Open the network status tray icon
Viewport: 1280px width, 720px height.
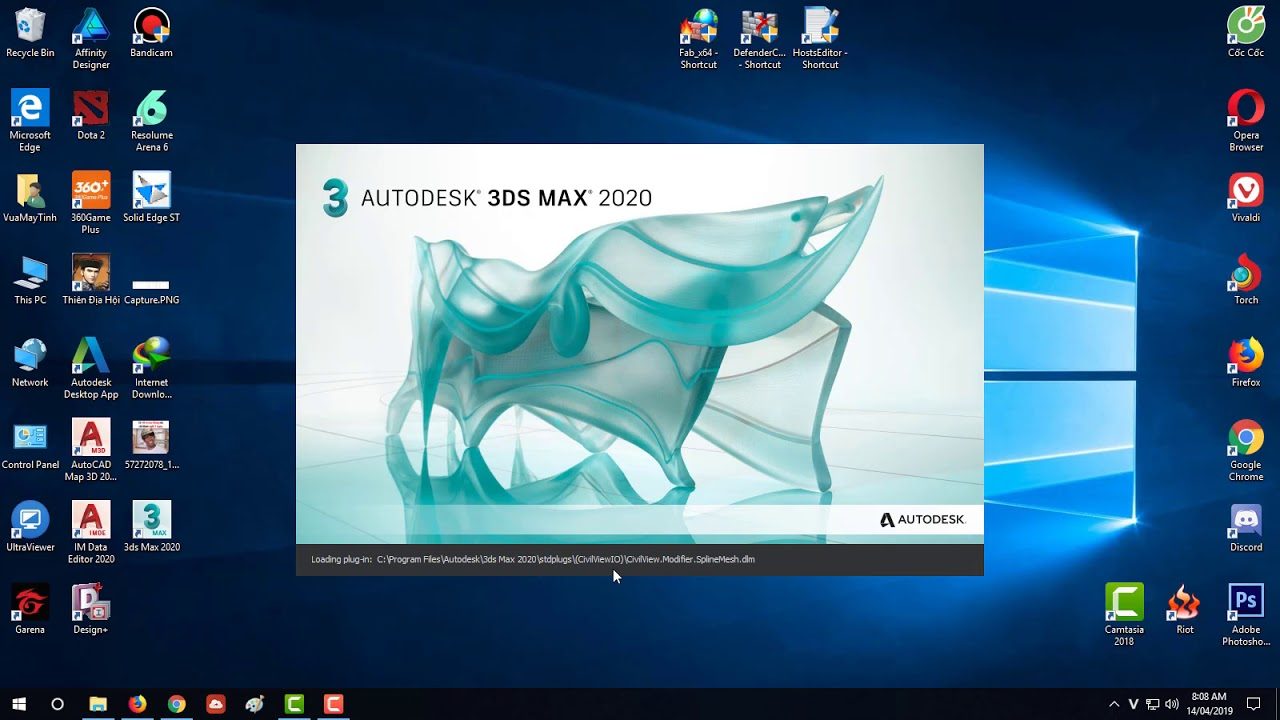[1152, 704]
